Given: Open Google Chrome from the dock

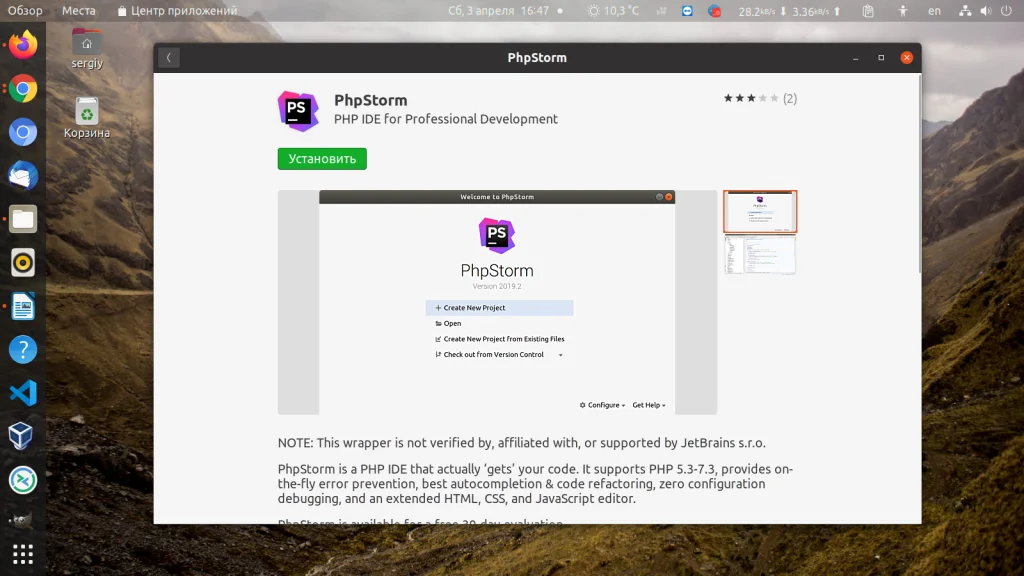Looking at the screenshot, I should (x=22, y=88).
